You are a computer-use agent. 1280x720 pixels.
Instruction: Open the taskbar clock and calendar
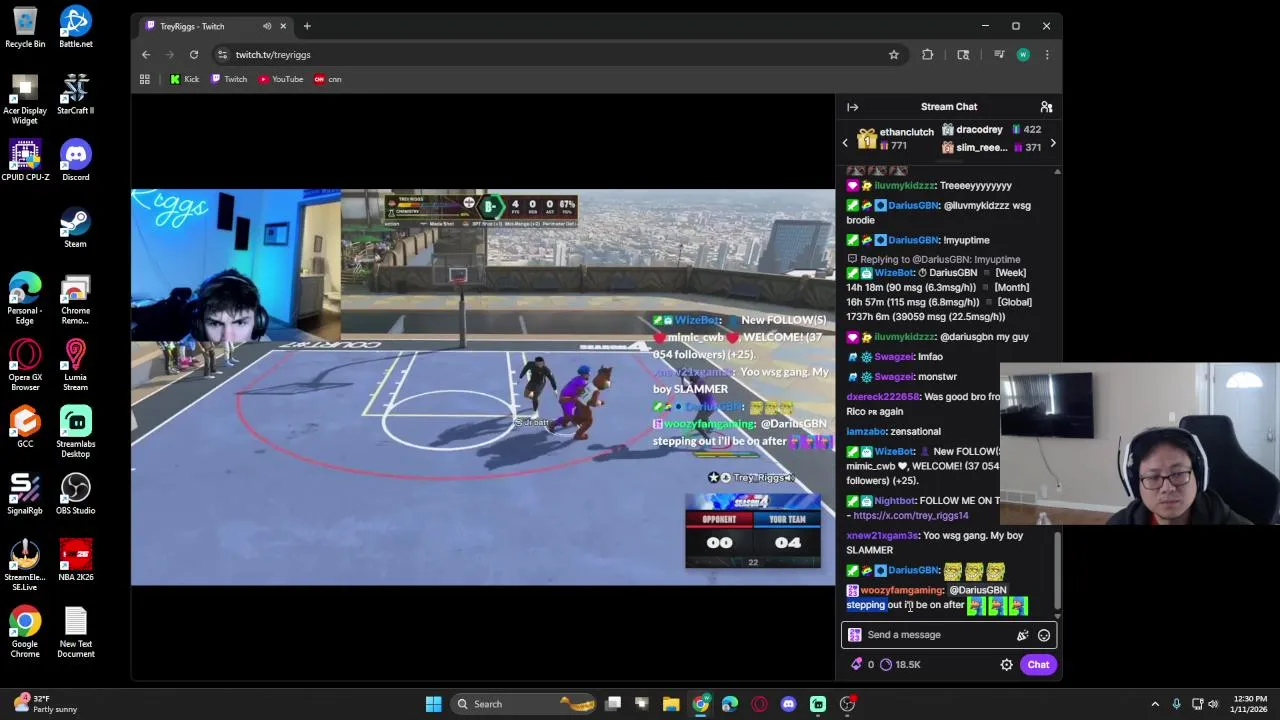tap(1249, 704)
